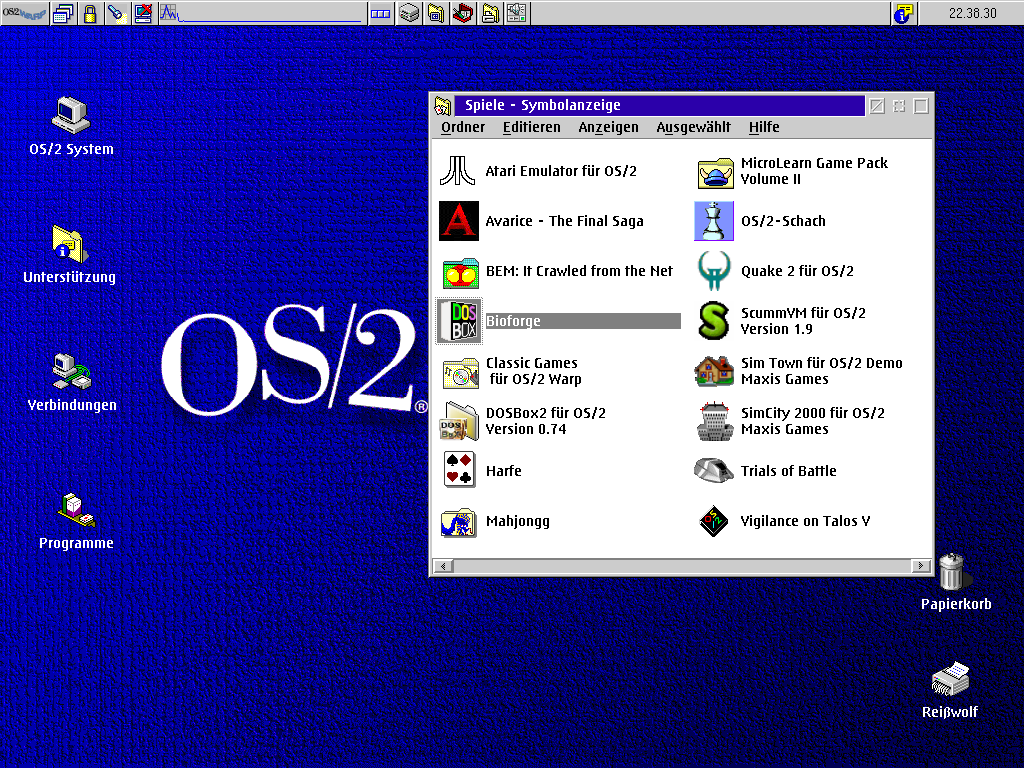Select the ScummVM für OS/2 icon

(714, 321)
